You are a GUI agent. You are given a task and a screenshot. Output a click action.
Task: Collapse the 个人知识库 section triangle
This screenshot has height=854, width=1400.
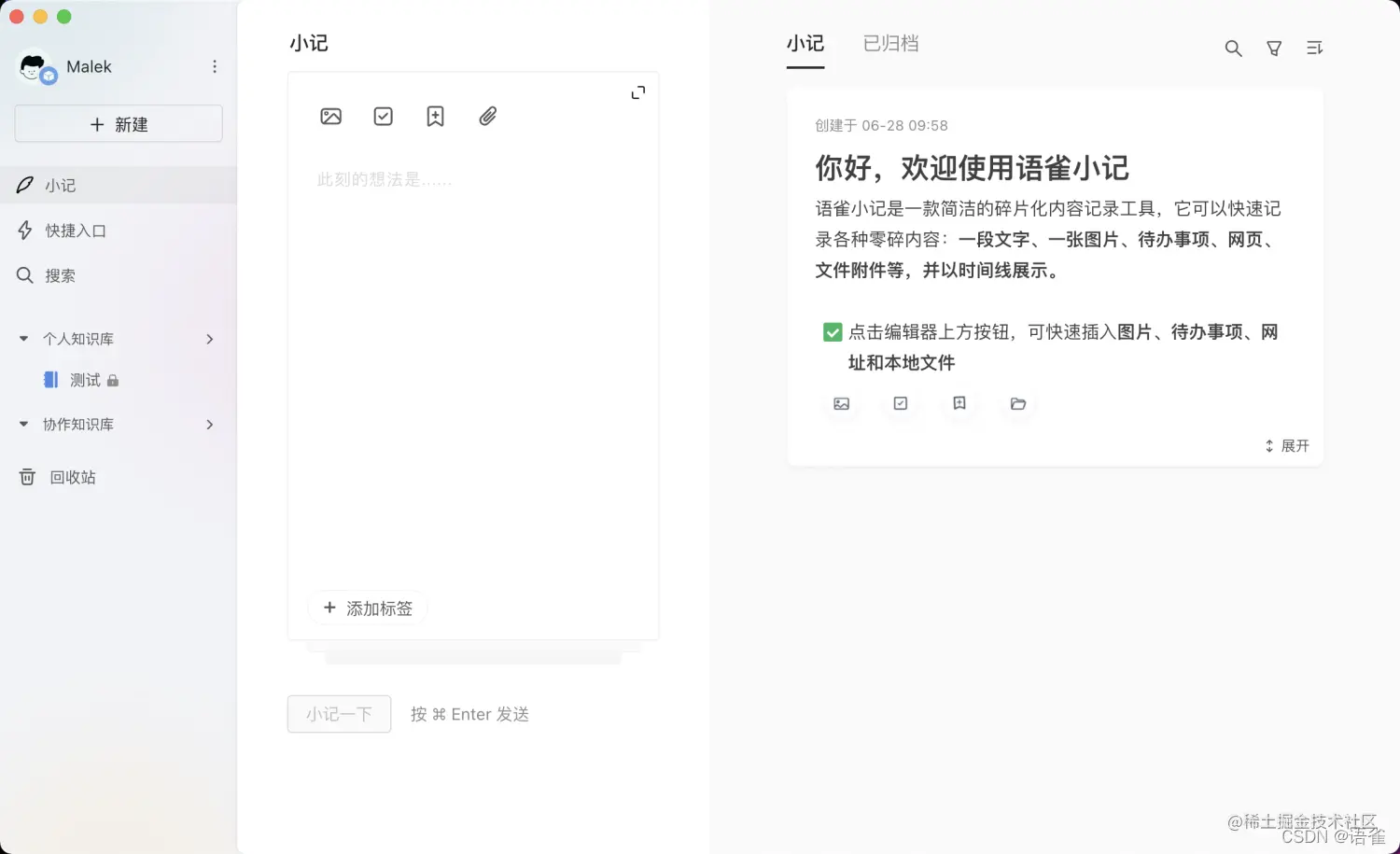[23, 339]
